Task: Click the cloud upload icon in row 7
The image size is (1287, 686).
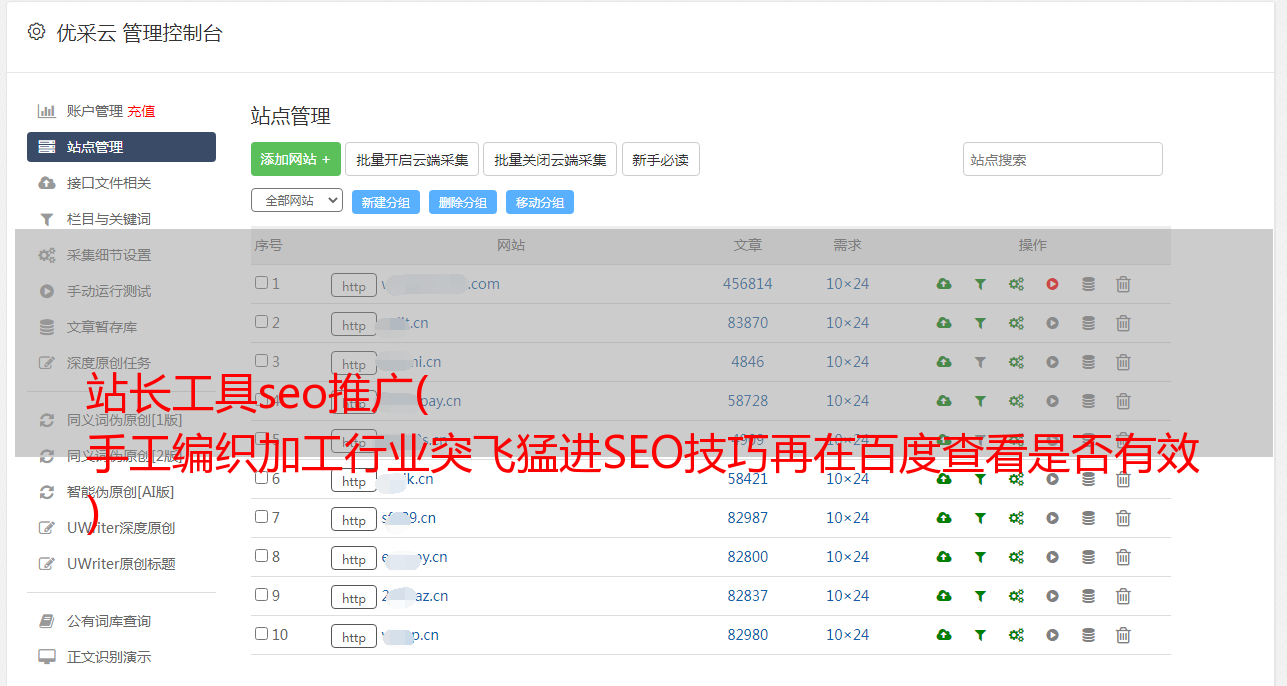Action: click(944, 518)
